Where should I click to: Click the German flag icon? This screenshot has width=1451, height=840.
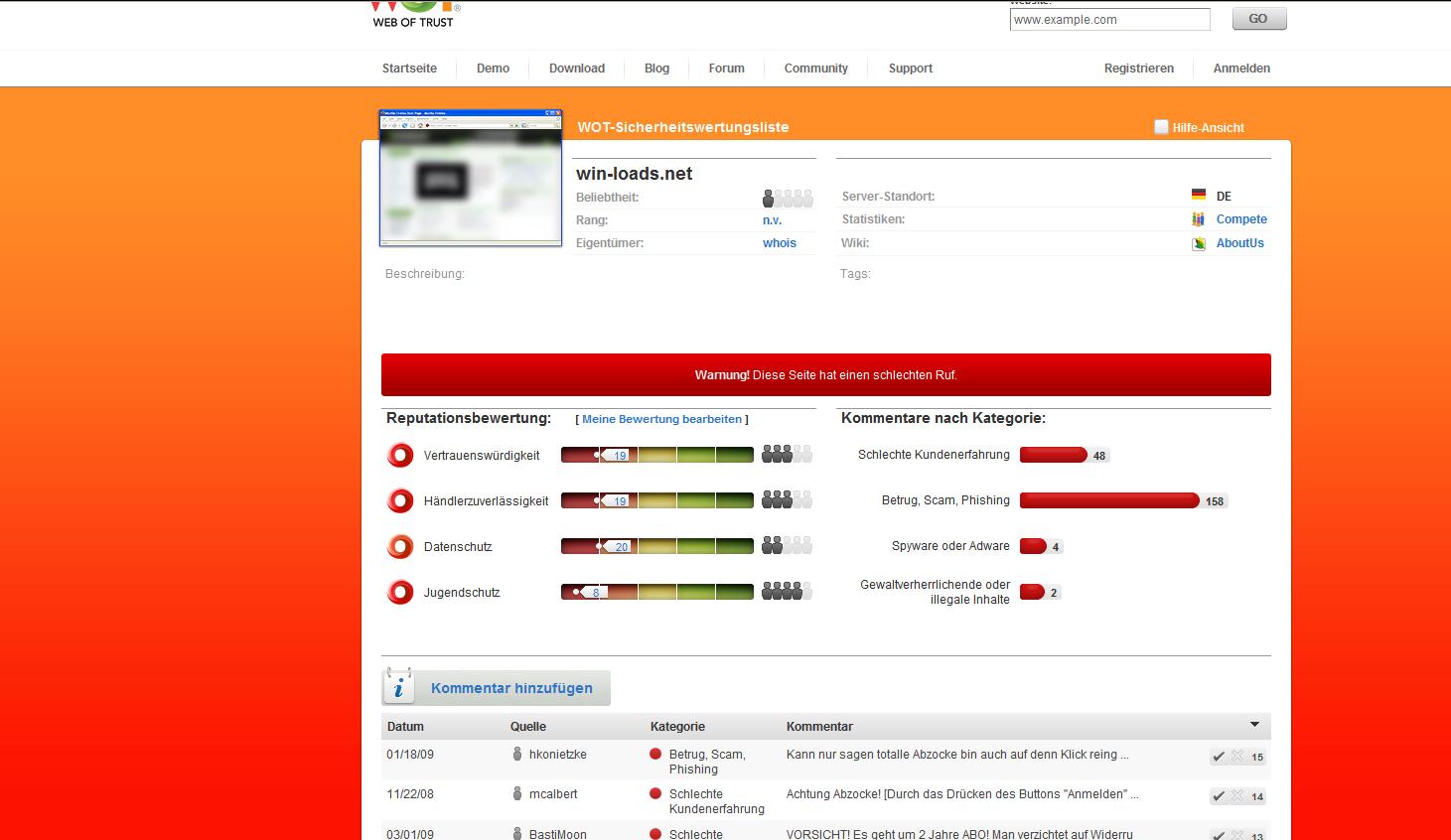[1199, 196]
